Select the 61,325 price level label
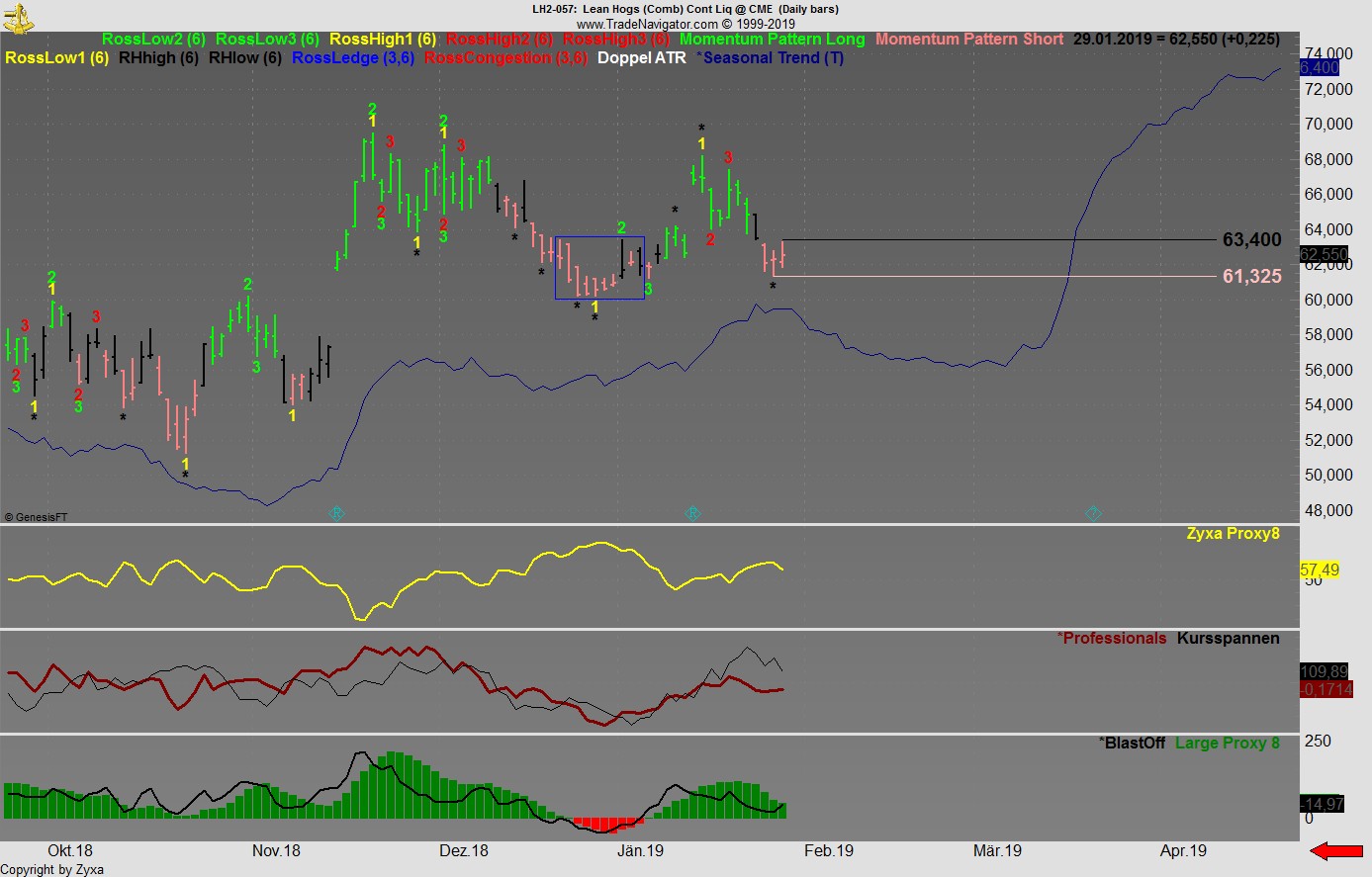The height and width of the screenshot is (877, 1372). tap(1251, 277)
